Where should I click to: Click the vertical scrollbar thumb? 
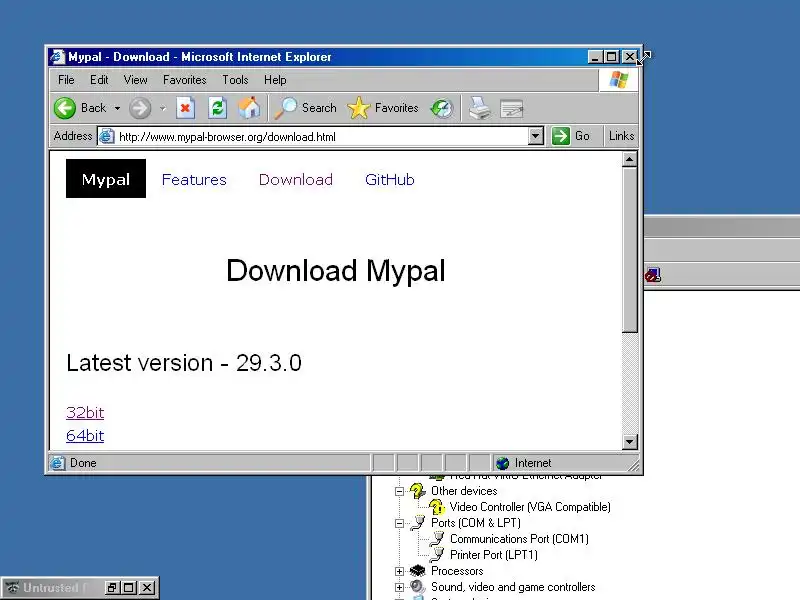point(630,251)
